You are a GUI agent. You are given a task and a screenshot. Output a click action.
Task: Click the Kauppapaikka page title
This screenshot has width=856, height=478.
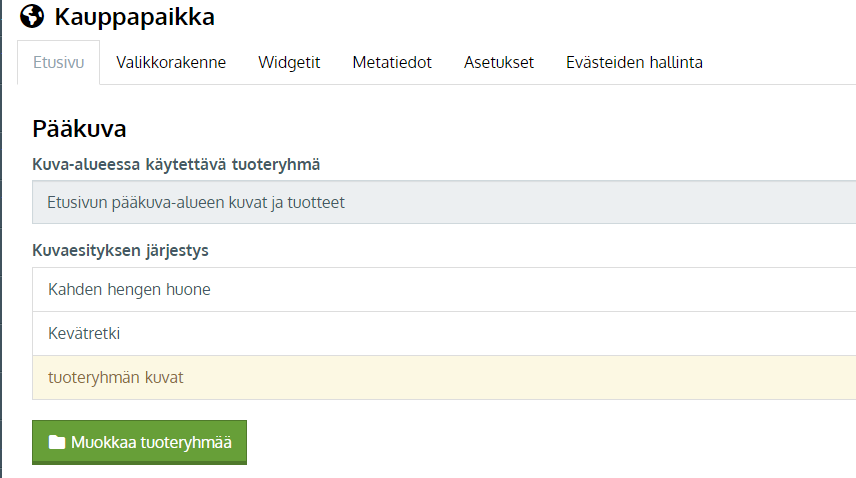click(x=134, y=17)
